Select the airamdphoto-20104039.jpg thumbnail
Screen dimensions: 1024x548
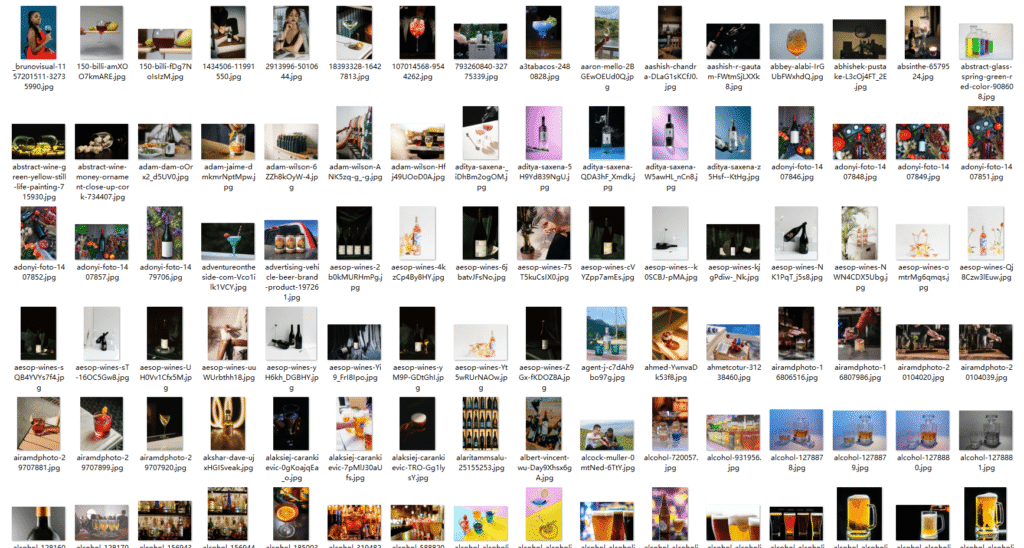[986, 342]
